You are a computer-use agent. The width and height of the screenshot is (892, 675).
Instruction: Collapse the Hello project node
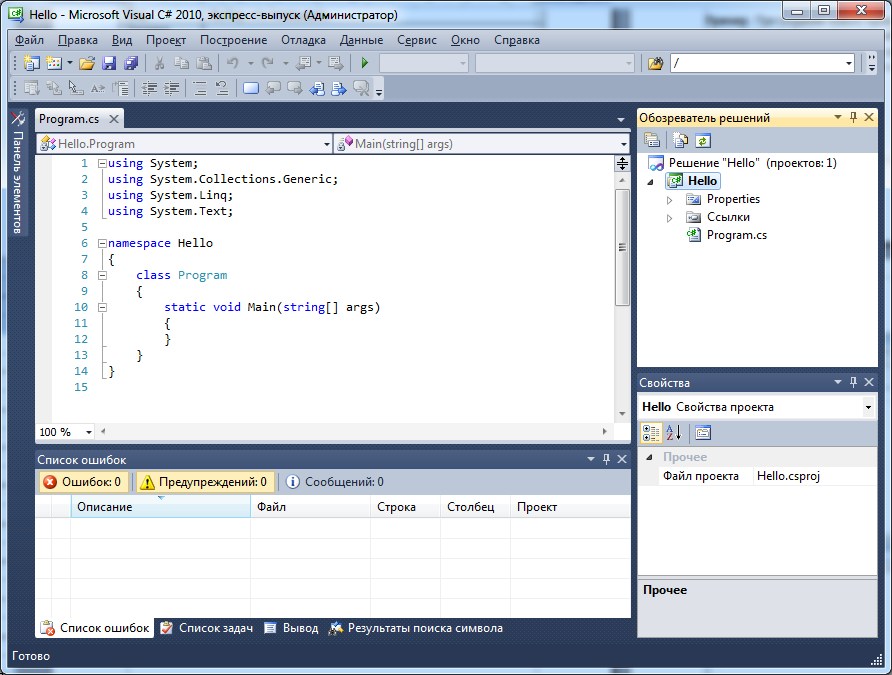pyautogui.click(x=651, y=182)
